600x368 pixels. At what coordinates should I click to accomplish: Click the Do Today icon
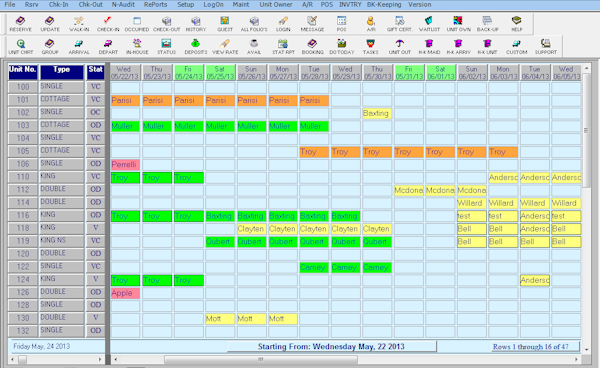pyautogui.click(x=342, y=47)
